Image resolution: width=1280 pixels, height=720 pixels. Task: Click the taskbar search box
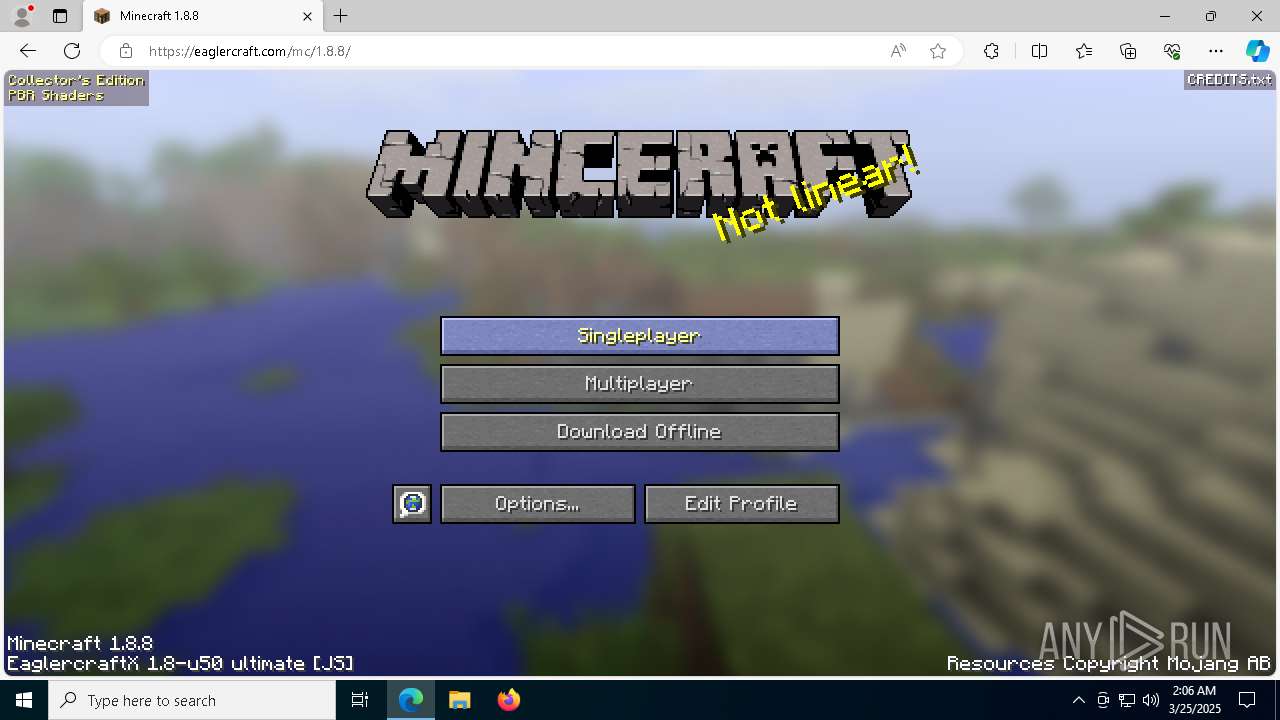[192, 700]
